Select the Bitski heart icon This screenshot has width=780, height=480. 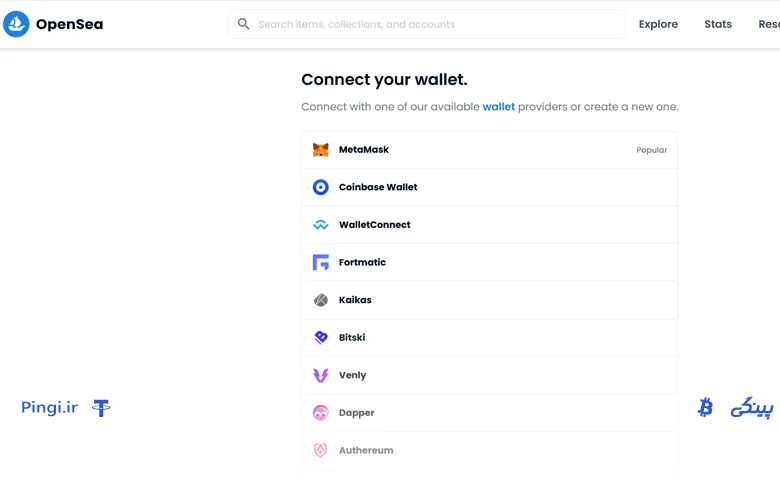click(321, 338)
